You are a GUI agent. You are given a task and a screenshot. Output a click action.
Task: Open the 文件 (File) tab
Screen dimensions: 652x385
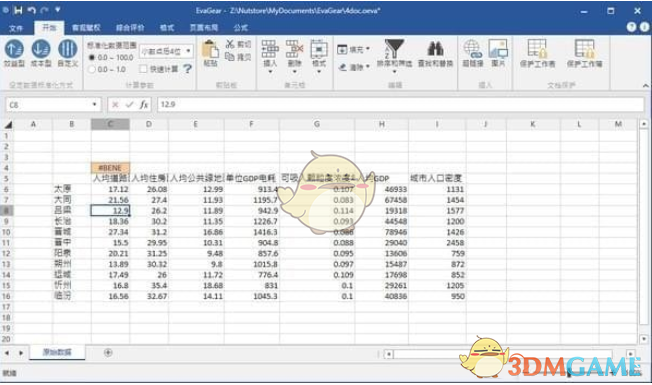(16, 28)
